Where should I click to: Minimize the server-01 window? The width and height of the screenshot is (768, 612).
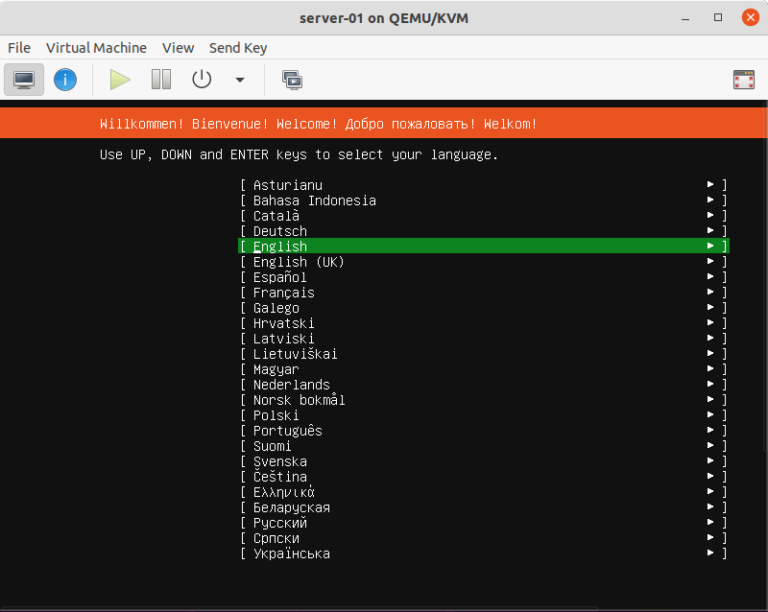click(x=685, y=18)
